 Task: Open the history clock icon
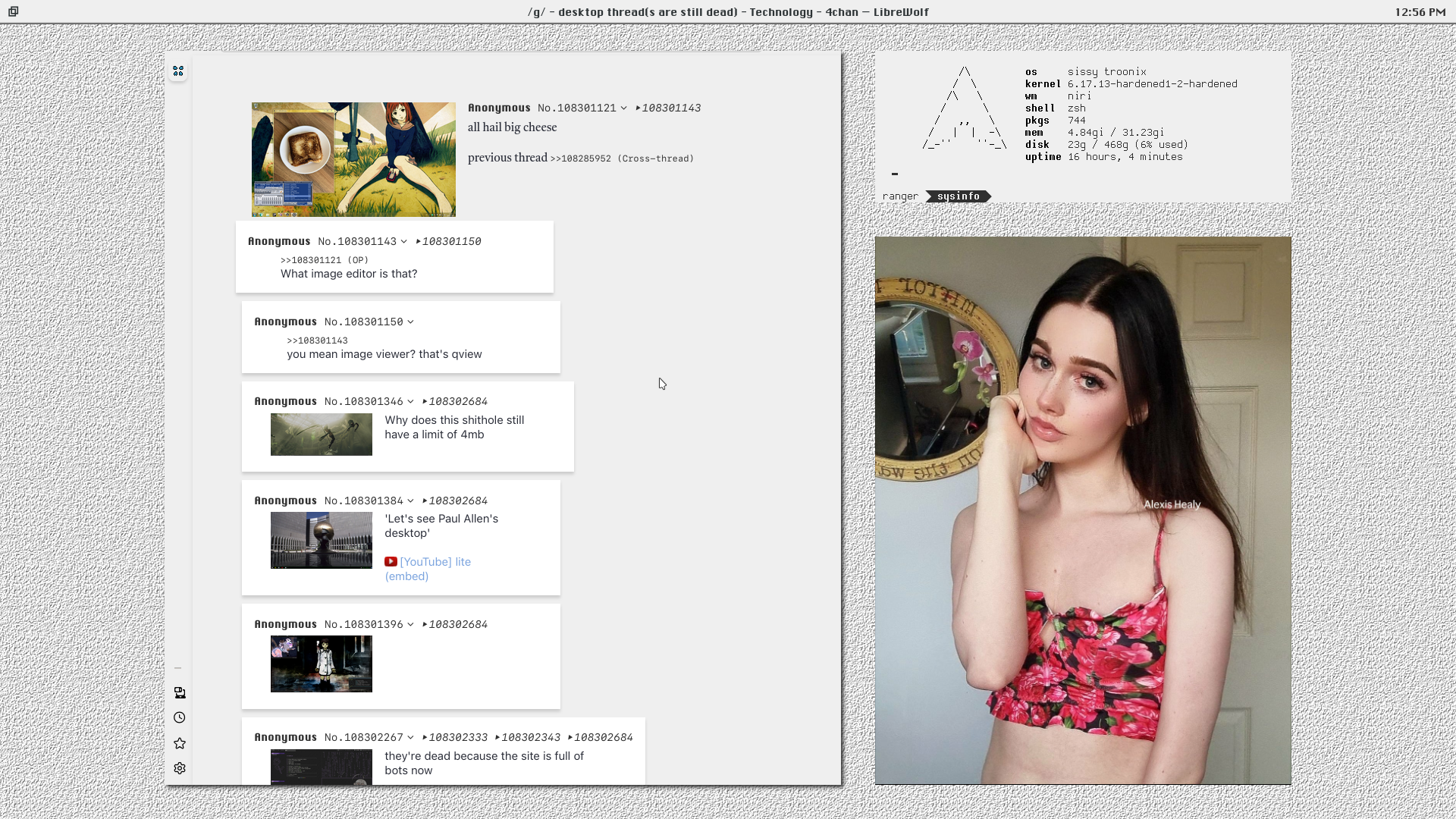point(180,717)
